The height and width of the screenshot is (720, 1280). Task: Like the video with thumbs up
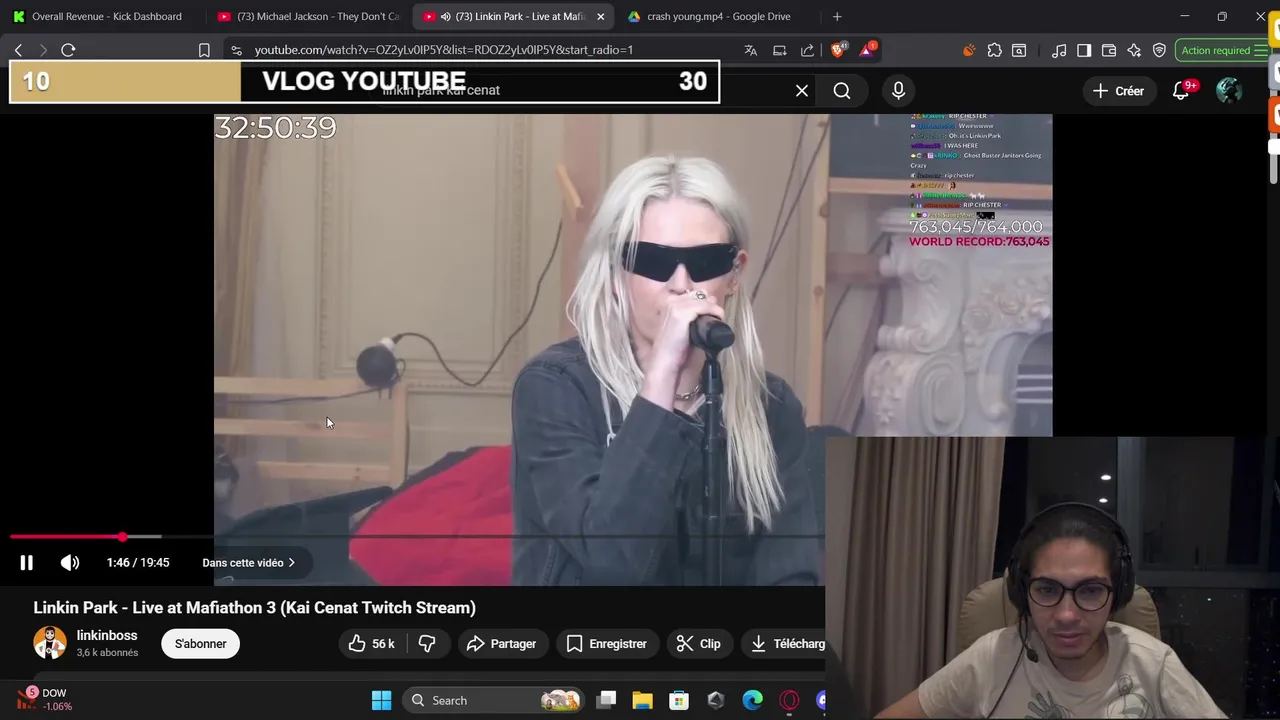(x=371, y=644)
